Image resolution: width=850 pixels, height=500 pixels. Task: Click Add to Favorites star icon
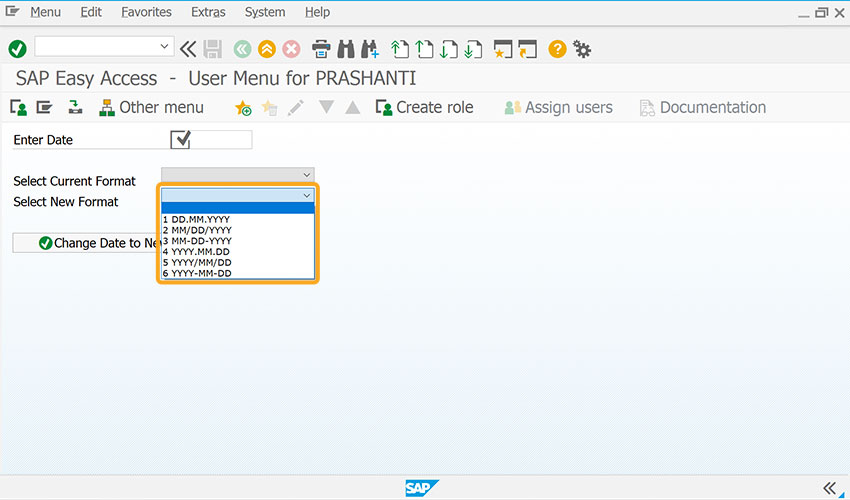pyautogui.click(x=243, y=107)
